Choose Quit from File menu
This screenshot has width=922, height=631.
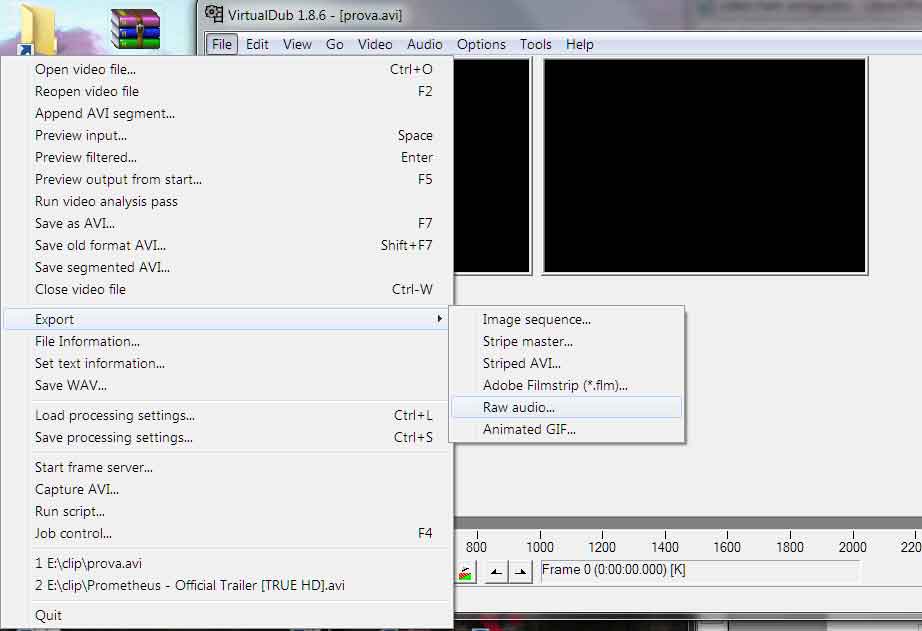click(x=226, y=616)
